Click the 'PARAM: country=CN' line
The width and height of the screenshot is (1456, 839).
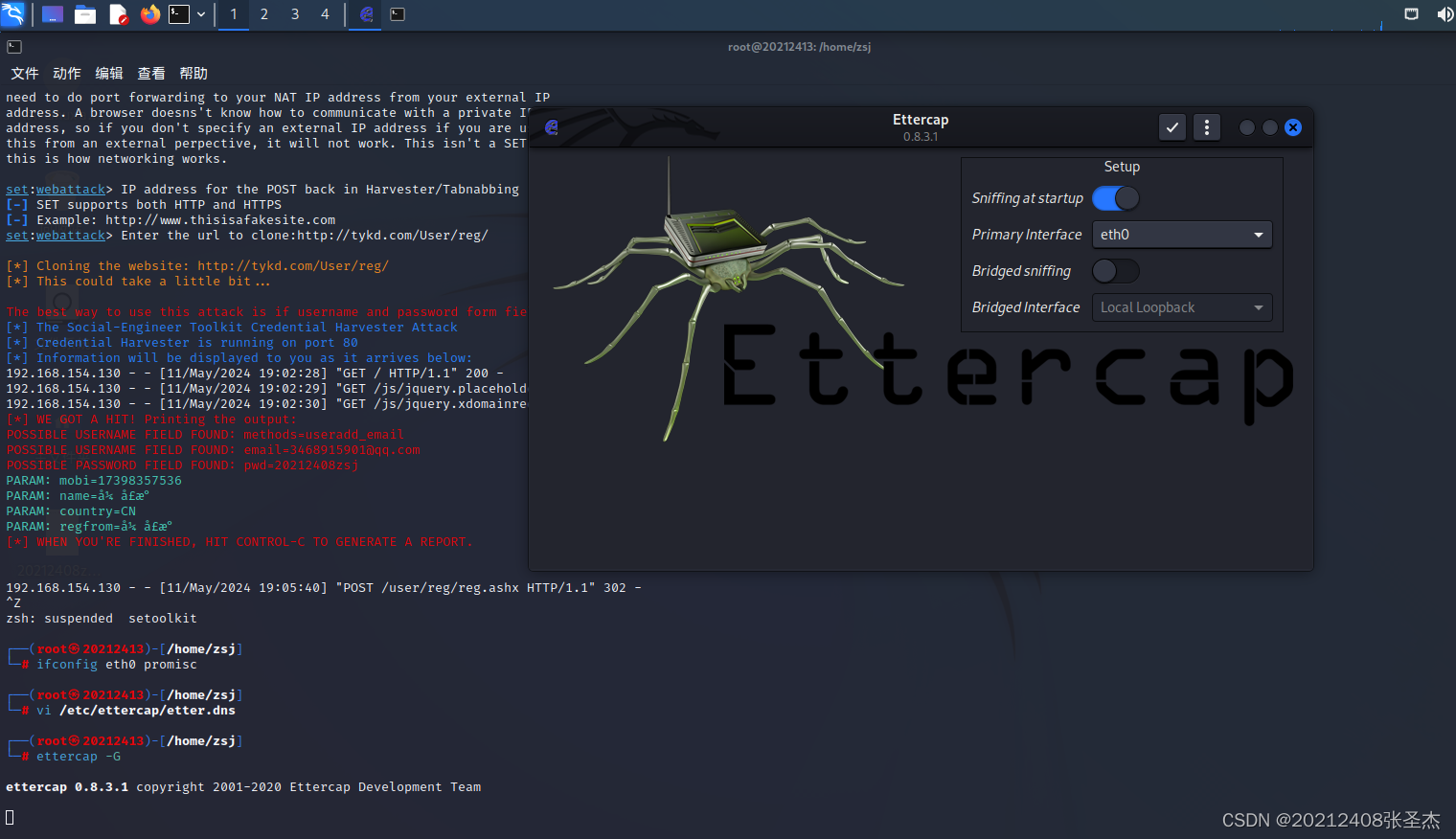coord(71,511)
